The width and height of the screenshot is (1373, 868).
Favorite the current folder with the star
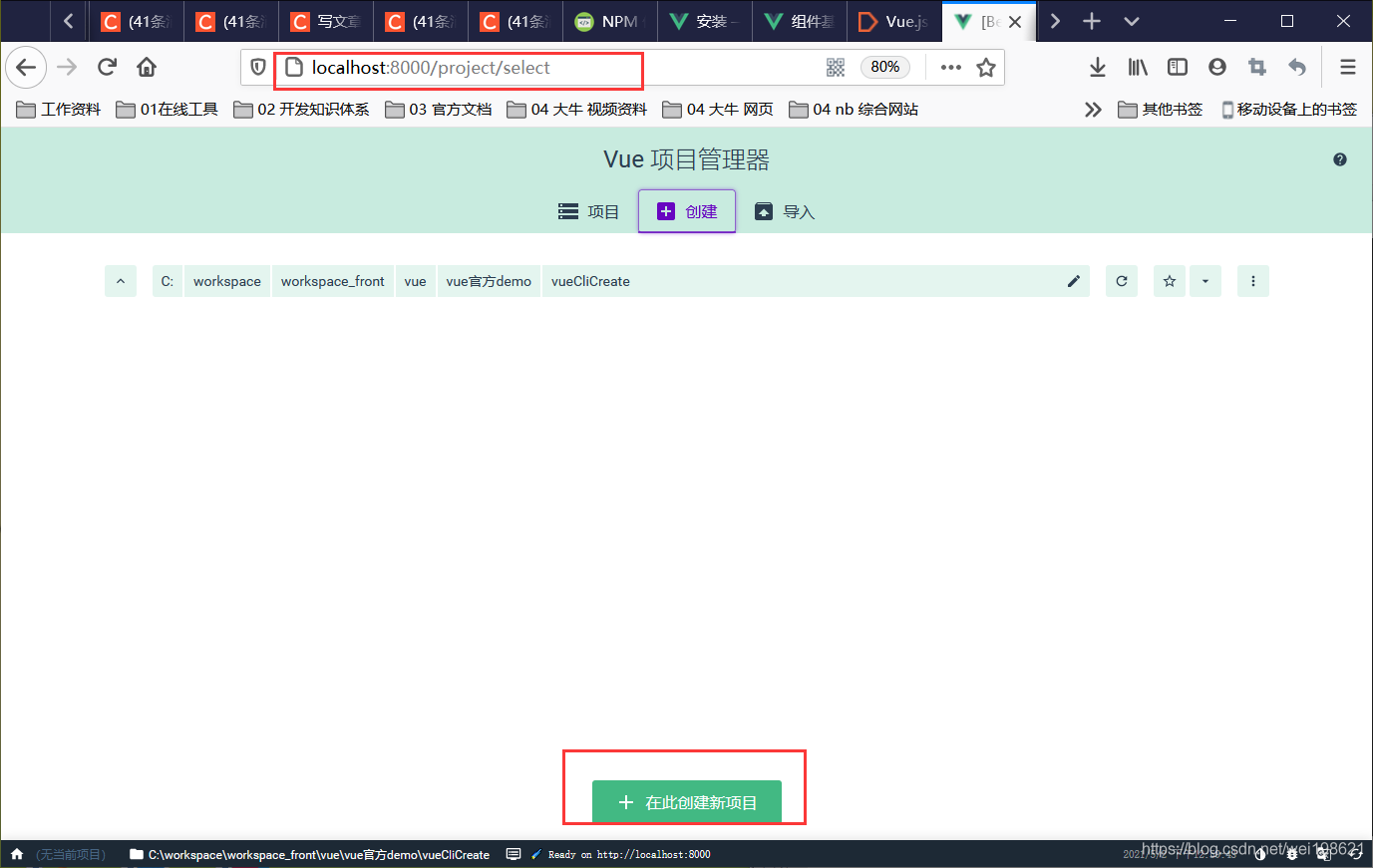[1170, 281]
